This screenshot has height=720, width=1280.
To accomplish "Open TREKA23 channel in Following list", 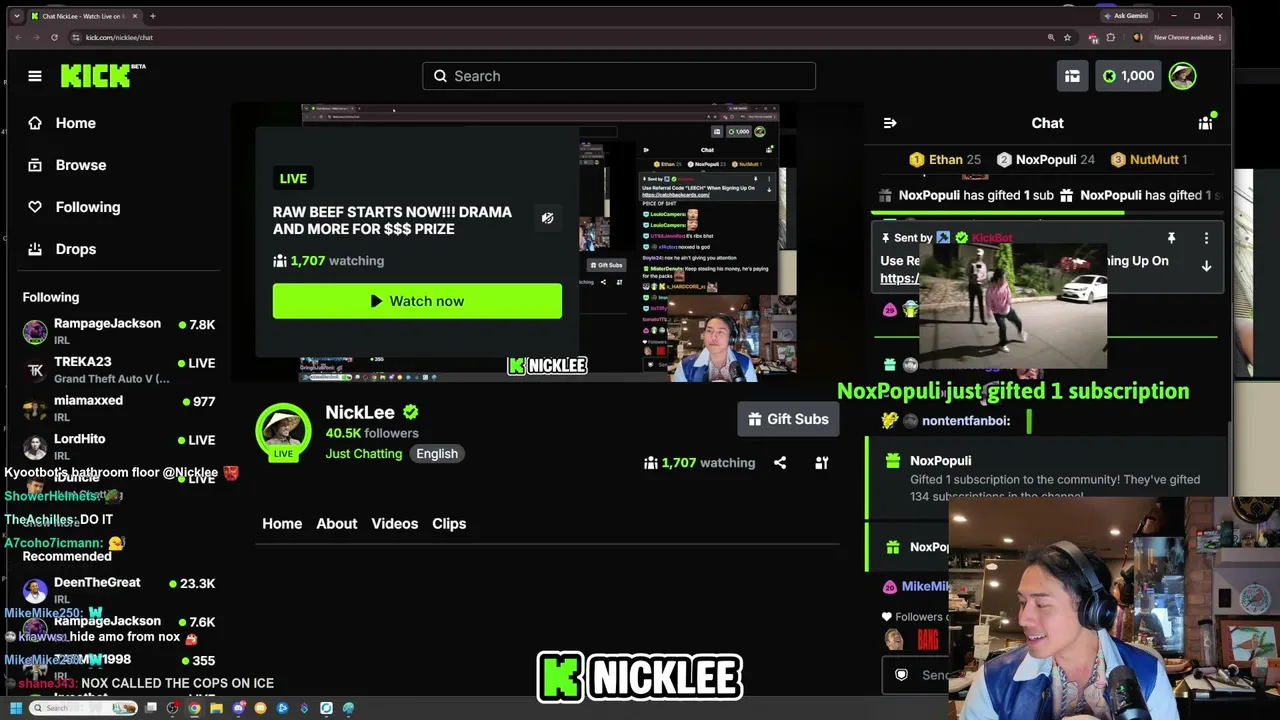I will click(119, 370).
